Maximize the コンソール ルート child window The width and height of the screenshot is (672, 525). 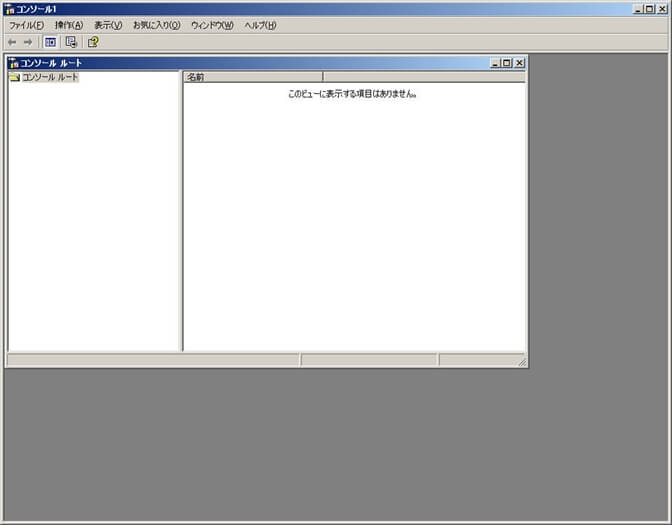click(507, 63)
